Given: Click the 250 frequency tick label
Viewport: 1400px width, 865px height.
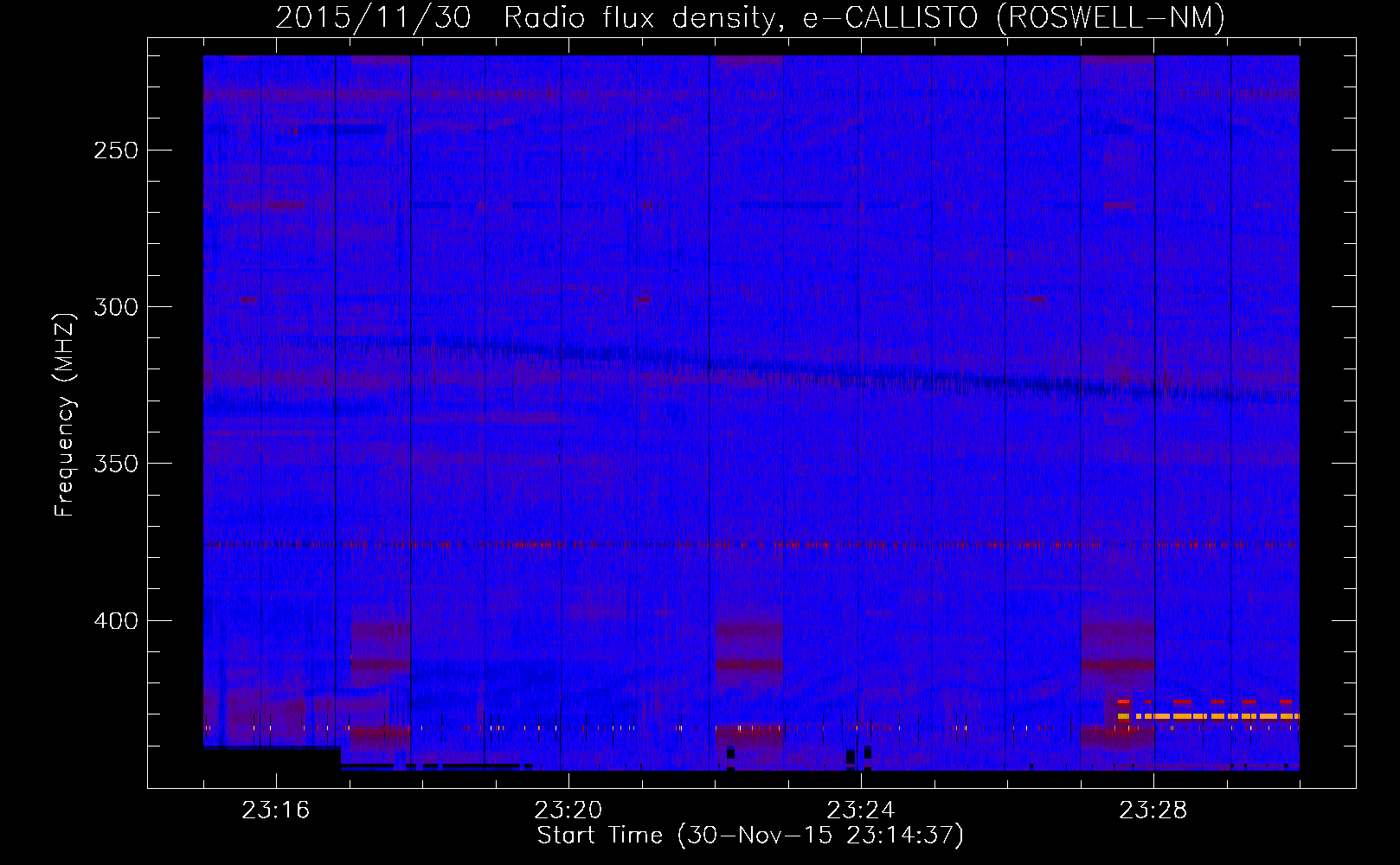Looking at the screenshot, I should [x=116, y=151].
